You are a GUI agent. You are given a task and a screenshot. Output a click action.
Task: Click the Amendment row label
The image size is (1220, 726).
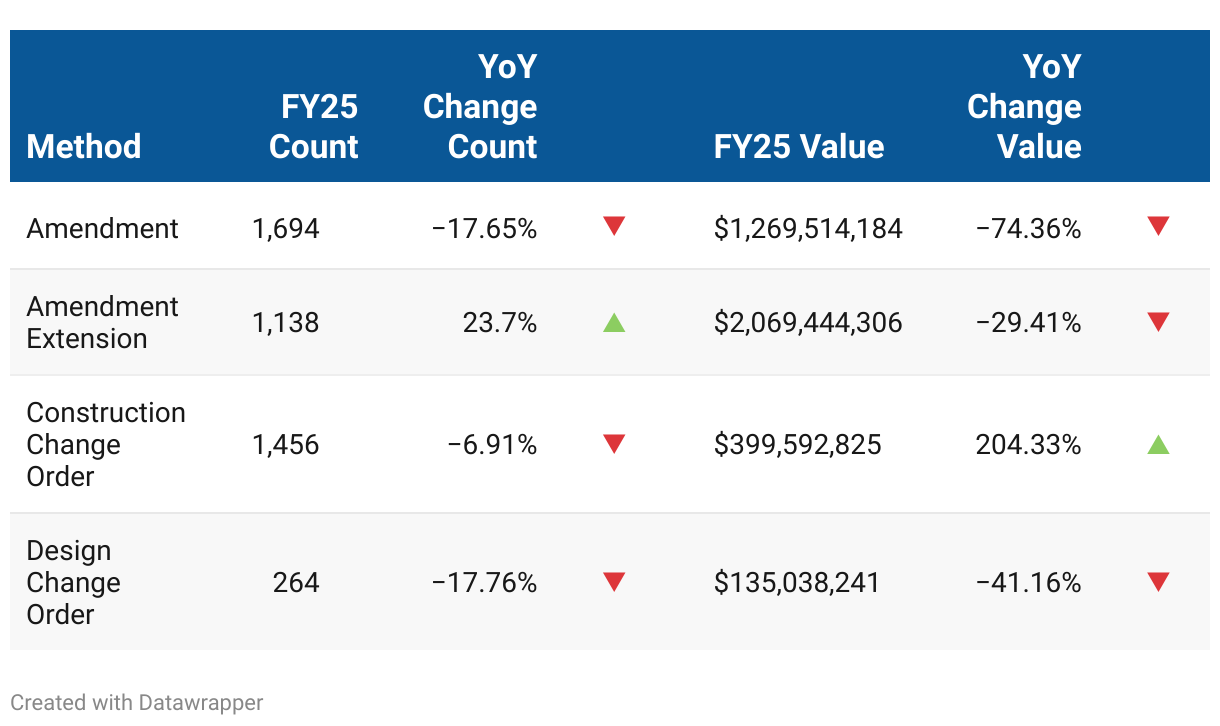(103, 229)
